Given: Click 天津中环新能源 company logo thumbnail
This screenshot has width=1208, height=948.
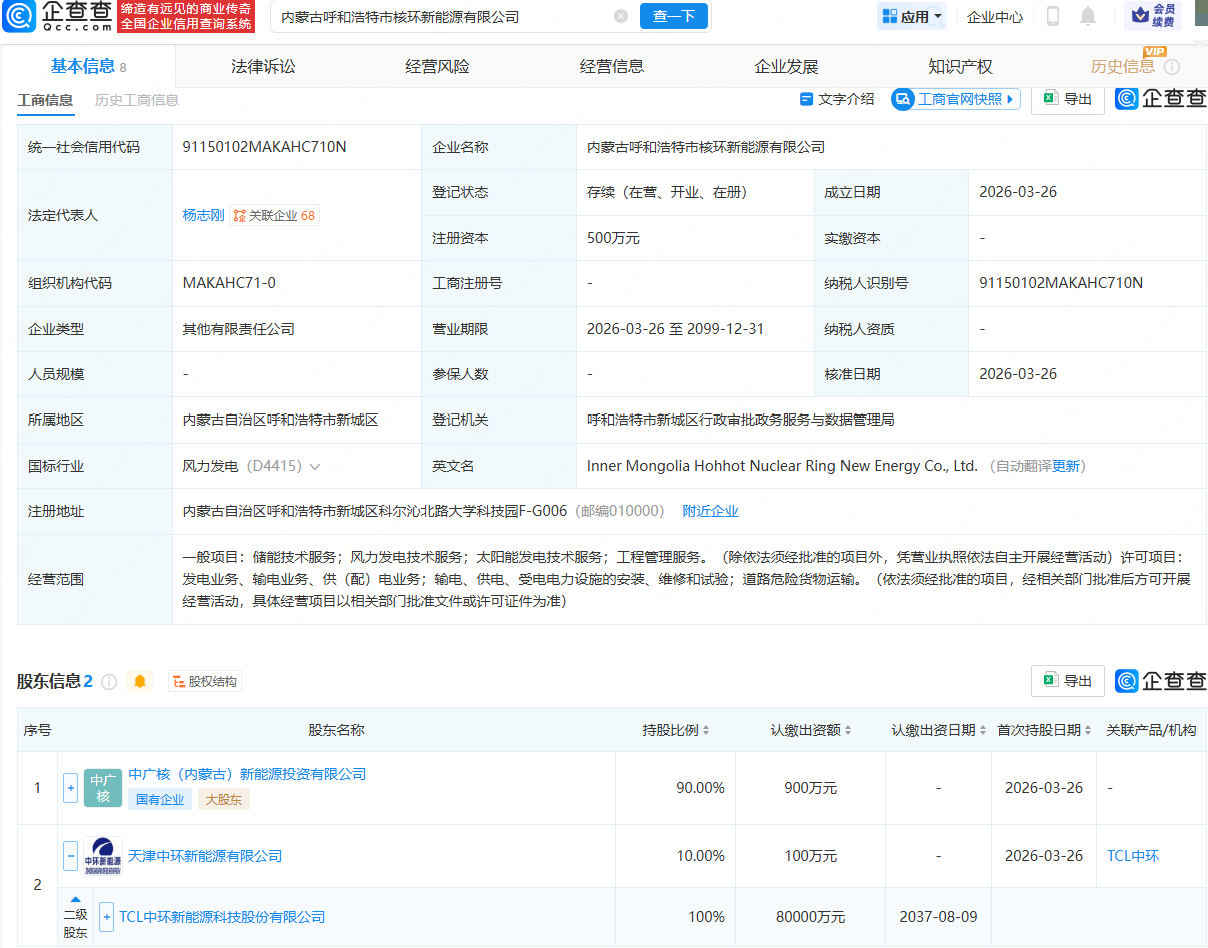Looking at the screenshot, I should 103,856.
